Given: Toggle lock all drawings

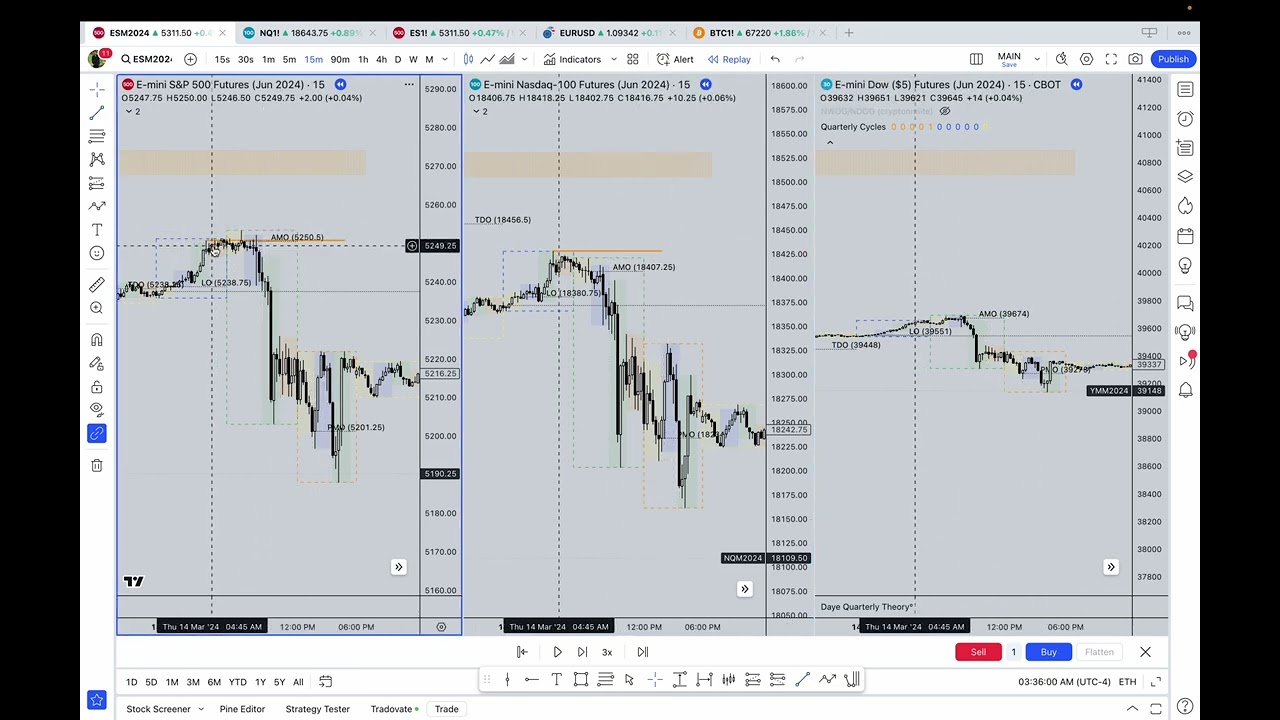Looking at the screenshot, I should coord(97,387).
